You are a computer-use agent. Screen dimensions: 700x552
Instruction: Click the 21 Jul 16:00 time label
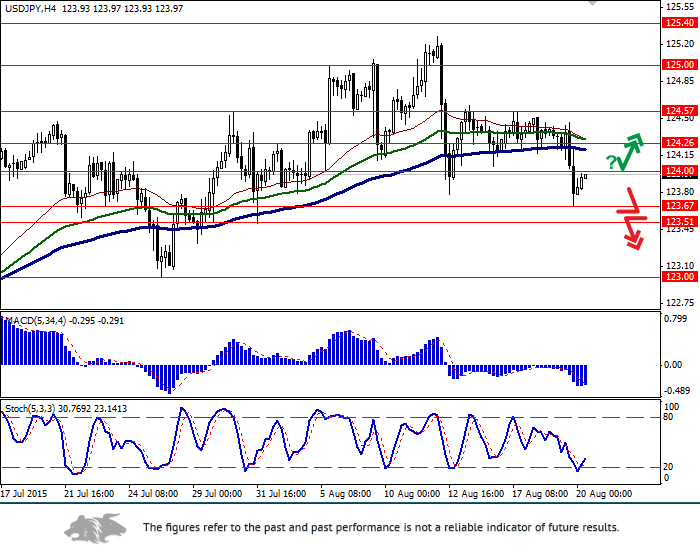(x=89, y=494)
